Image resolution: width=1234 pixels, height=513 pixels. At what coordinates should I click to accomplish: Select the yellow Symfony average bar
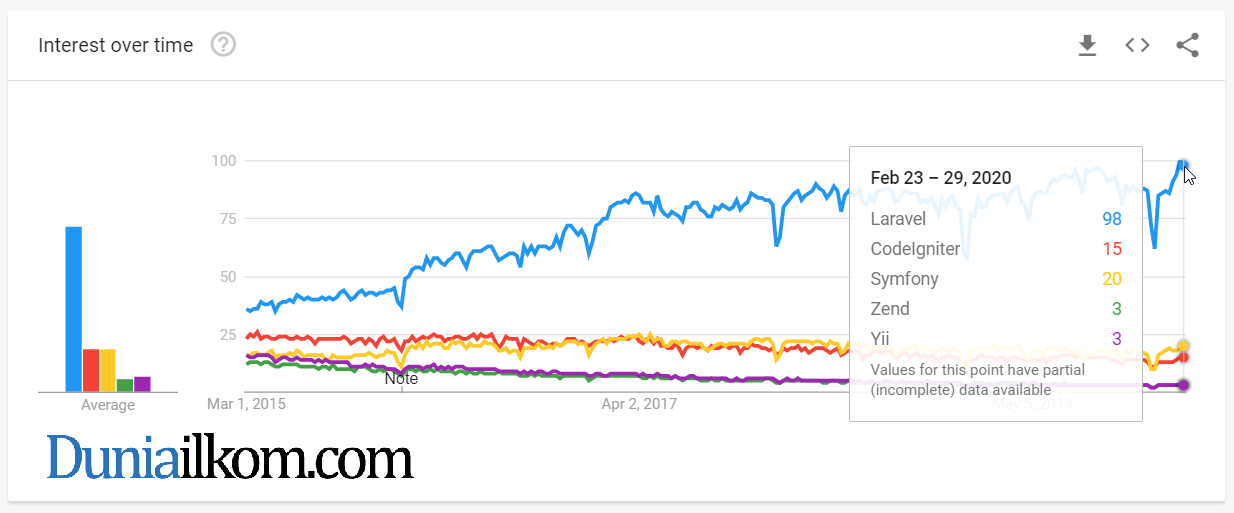click(x=108, y=370)
